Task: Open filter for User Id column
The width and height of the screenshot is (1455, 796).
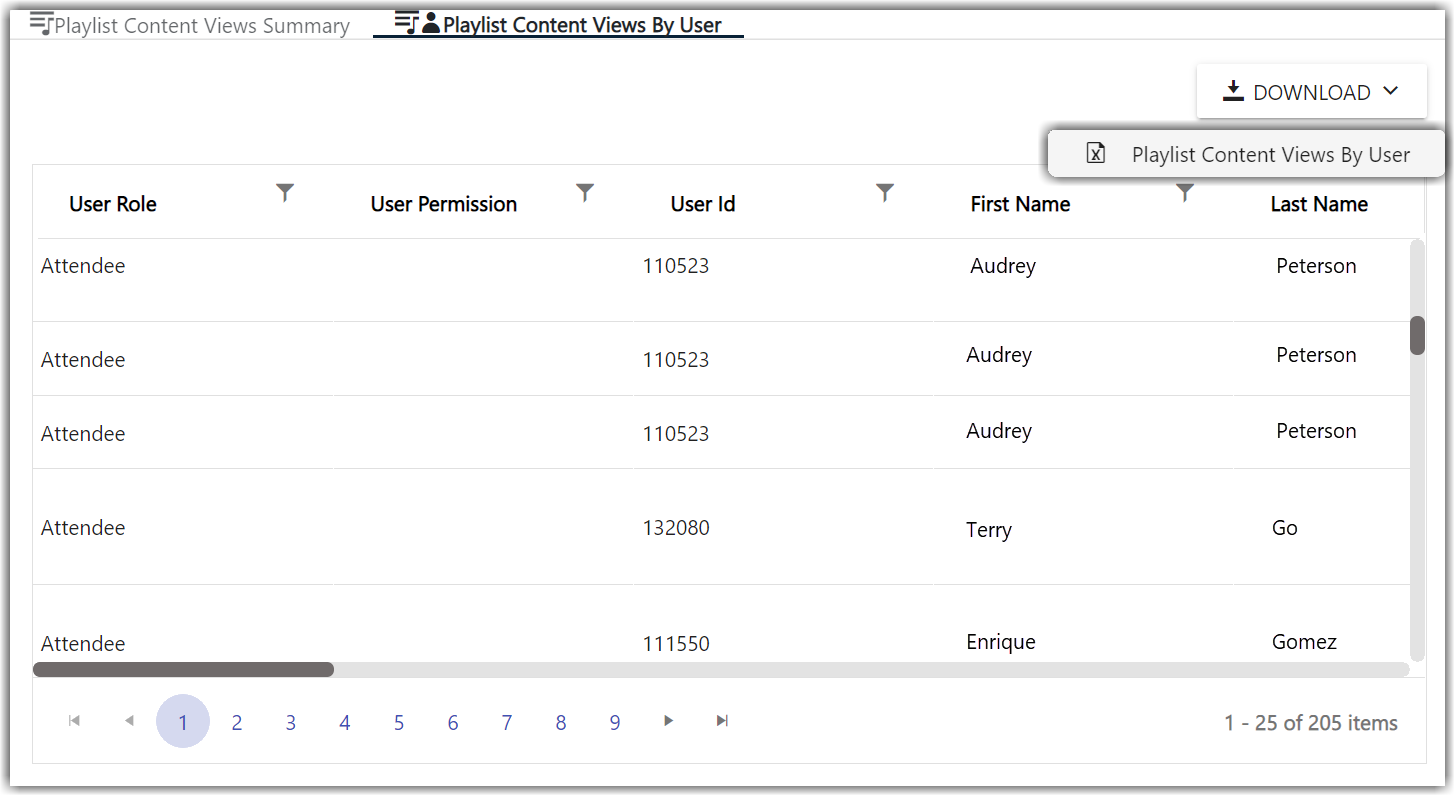Action: [885, 193]
